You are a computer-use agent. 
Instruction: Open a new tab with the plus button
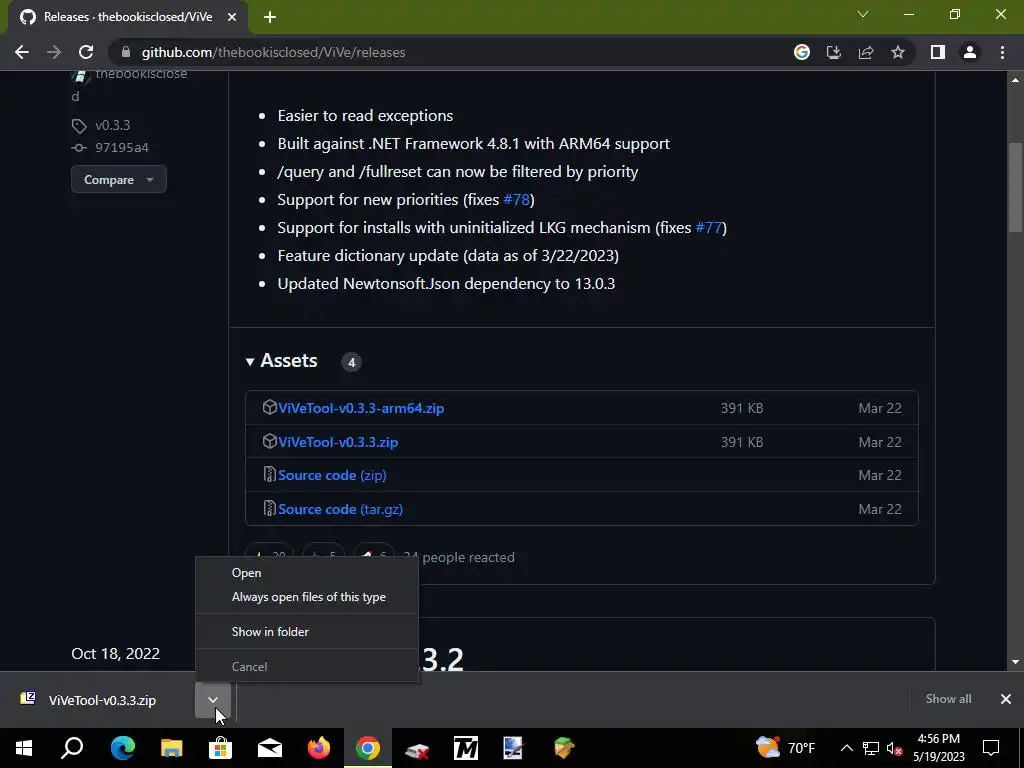pos(270,17)
